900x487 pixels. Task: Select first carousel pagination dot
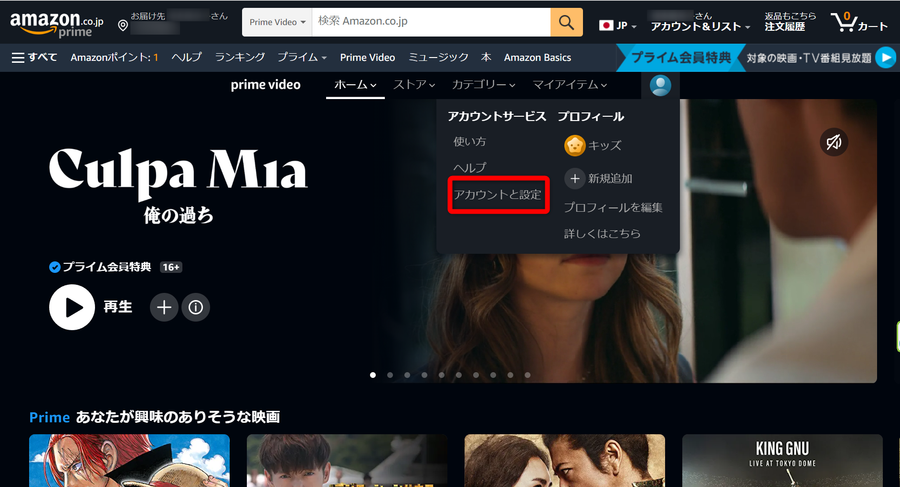point(373,375)
